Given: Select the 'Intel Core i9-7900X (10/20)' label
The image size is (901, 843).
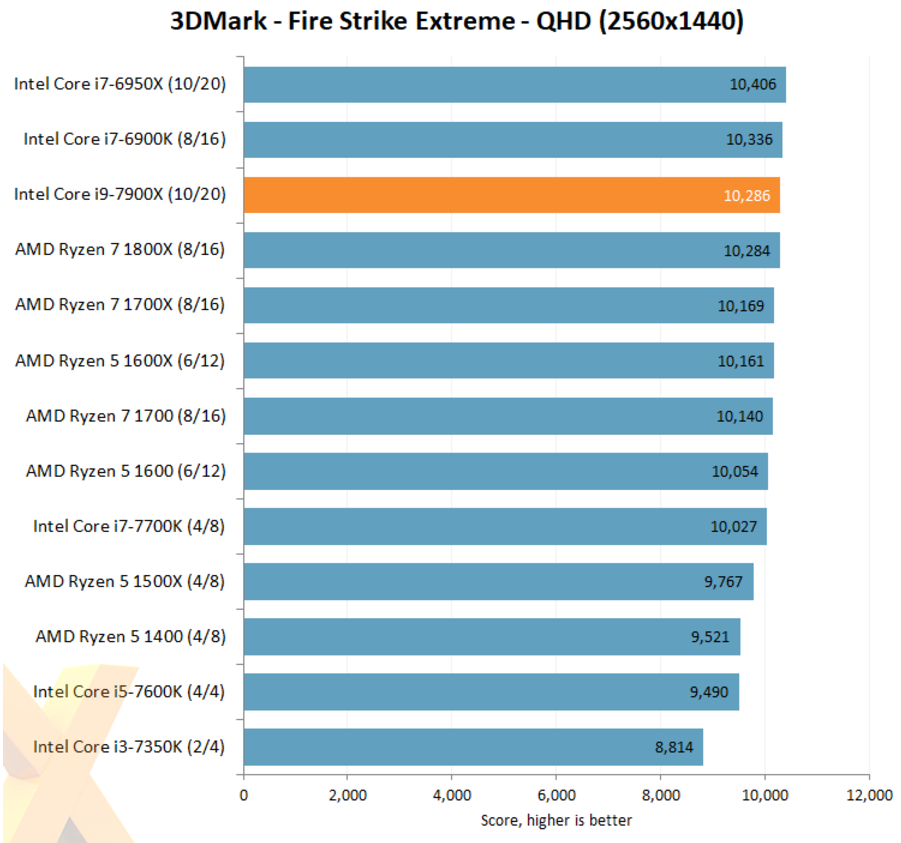Looking at the screenshot, I should (120, 194).
